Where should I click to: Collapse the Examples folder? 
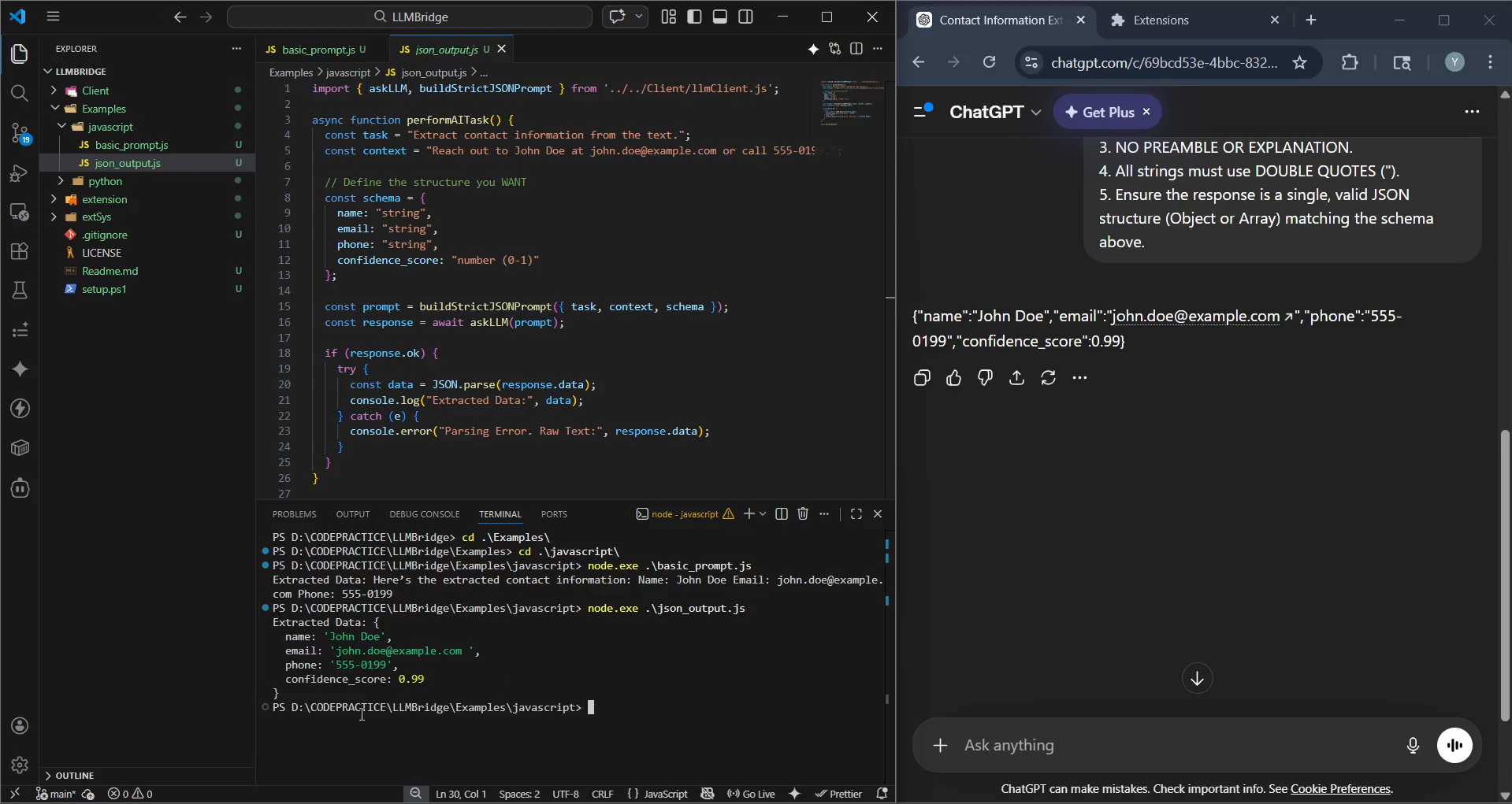pyautogui.click(x=103, y=109)
